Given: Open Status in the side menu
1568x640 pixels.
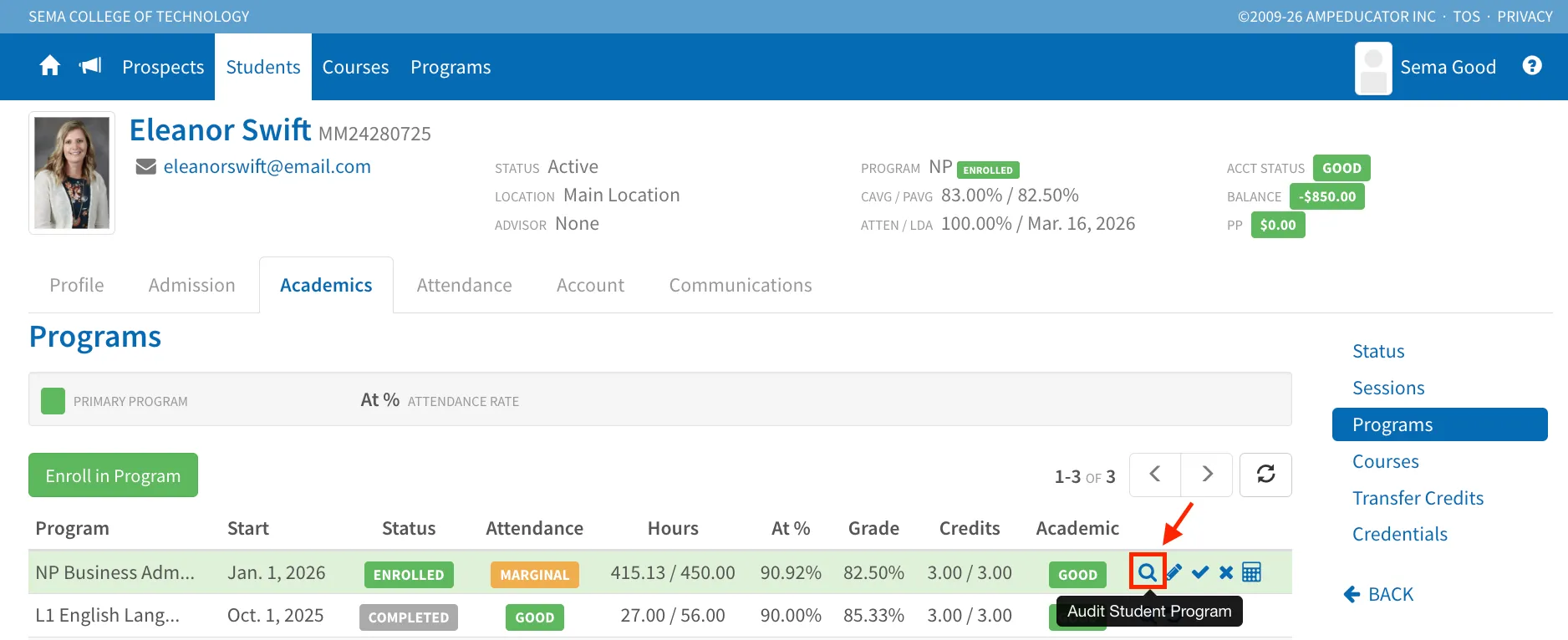Looking at the screenshot, I should (1378, 351).
